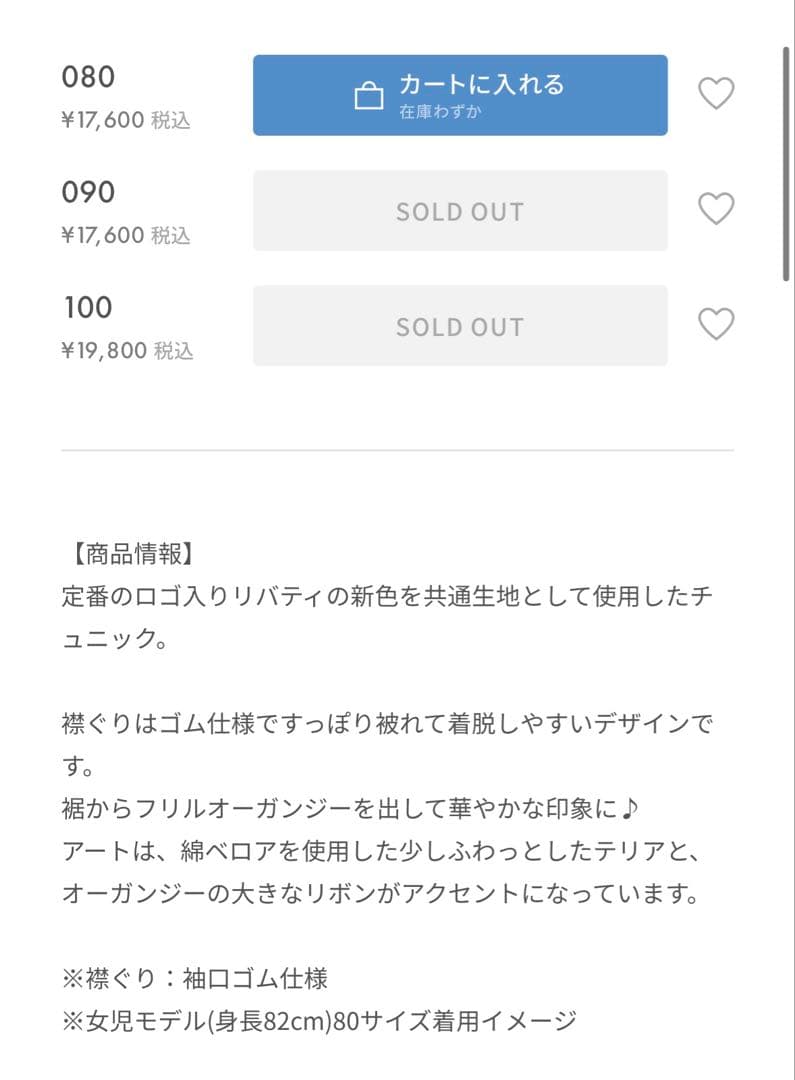
Task: Click the SOLD OUT button for size 100
Action: 460,326
